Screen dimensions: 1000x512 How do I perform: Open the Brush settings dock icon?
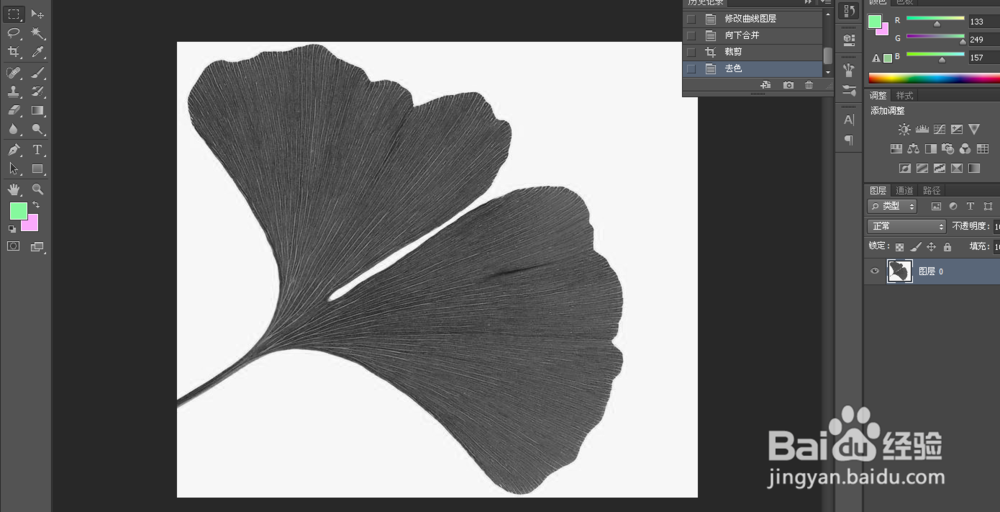849,90
